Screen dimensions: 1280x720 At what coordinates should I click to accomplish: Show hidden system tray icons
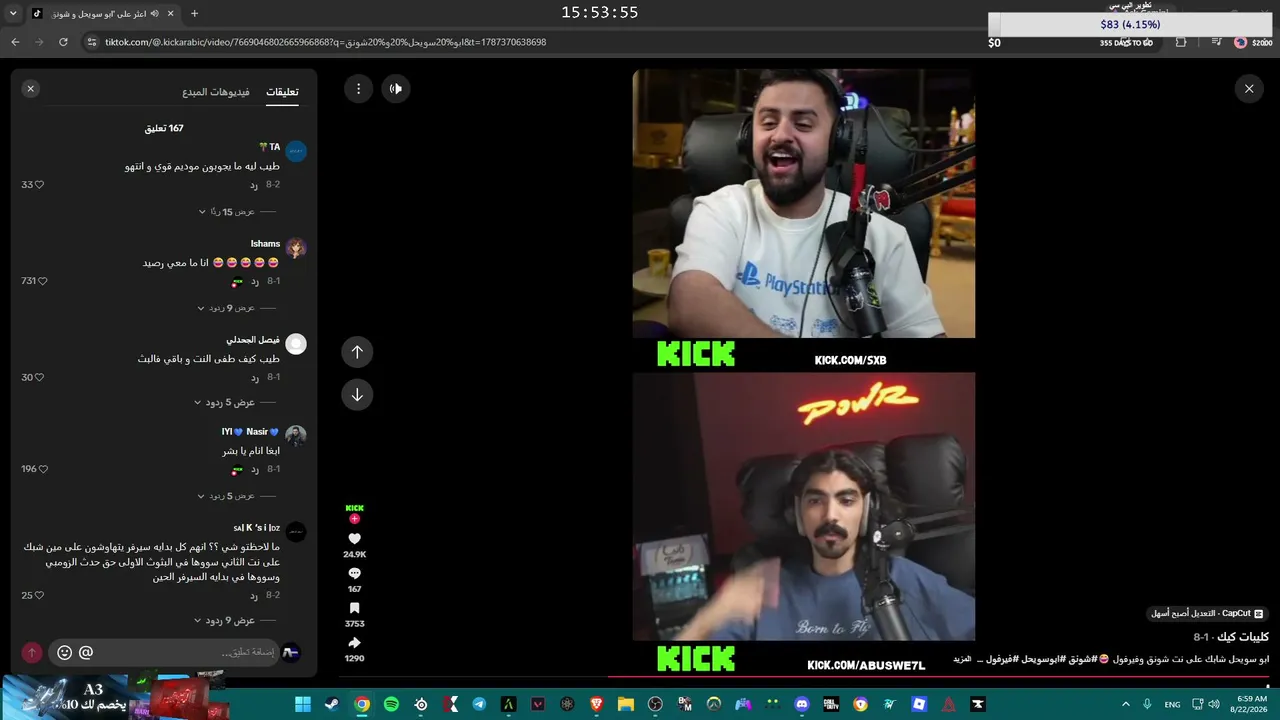(1126, 704)
